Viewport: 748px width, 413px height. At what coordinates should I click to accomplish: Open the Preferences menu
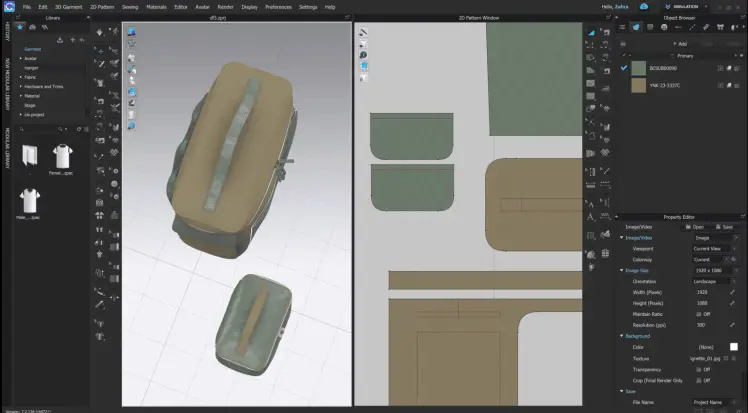278,7
